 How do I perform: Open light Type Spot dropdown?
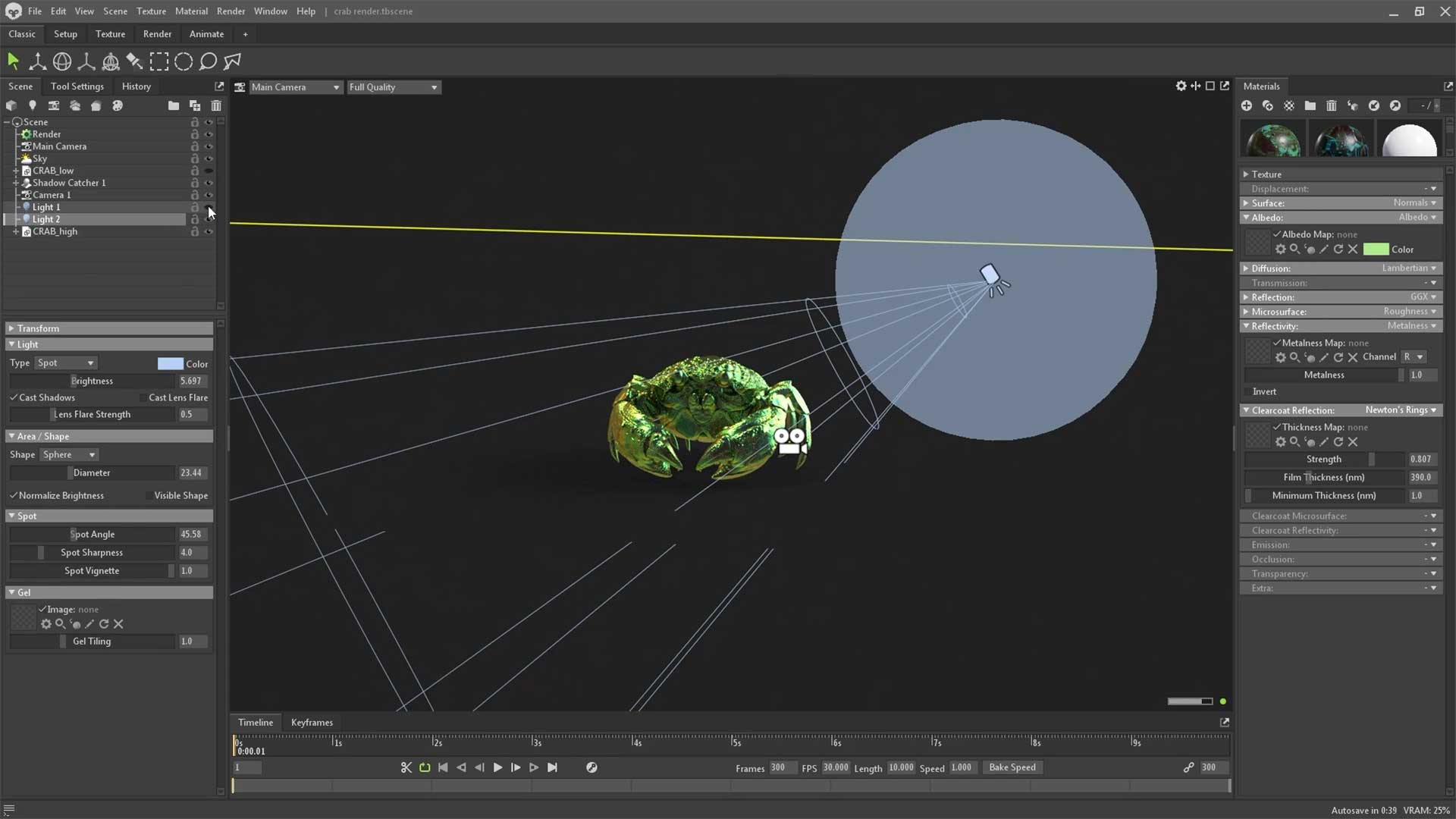point(65,362)
